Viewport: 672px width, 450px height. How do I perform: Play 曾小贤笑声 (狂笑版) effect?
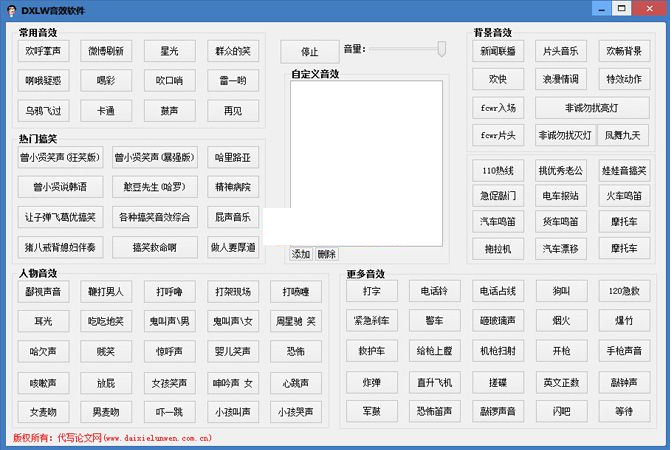pos(60,158)
